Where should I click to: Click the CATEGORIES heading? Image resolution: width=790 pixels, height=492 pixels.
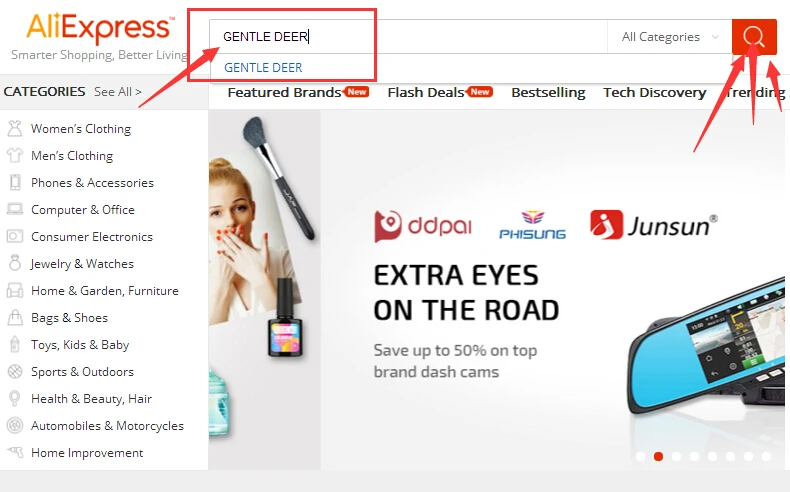[44, 92]
